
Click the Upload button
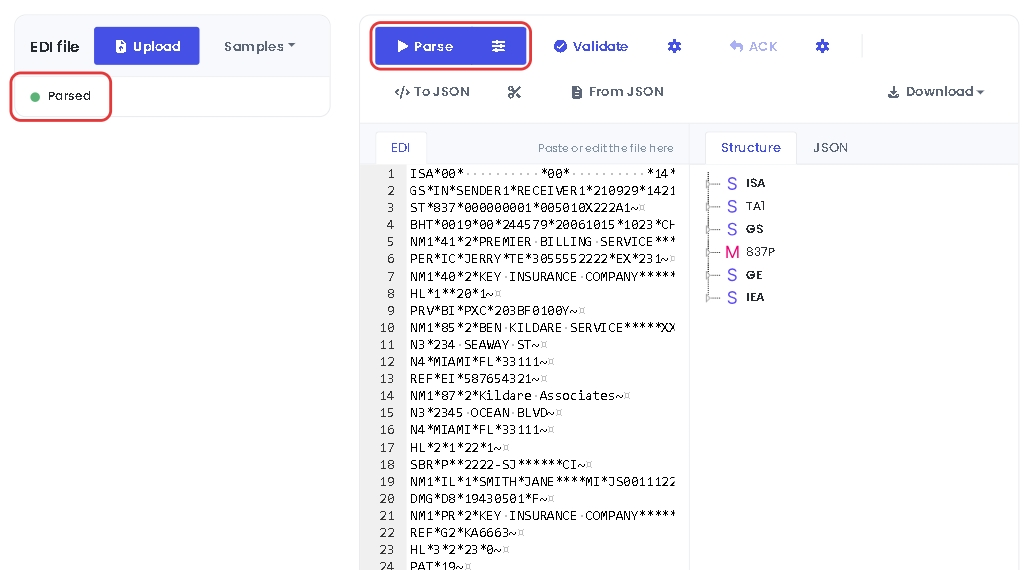[146, 46]
